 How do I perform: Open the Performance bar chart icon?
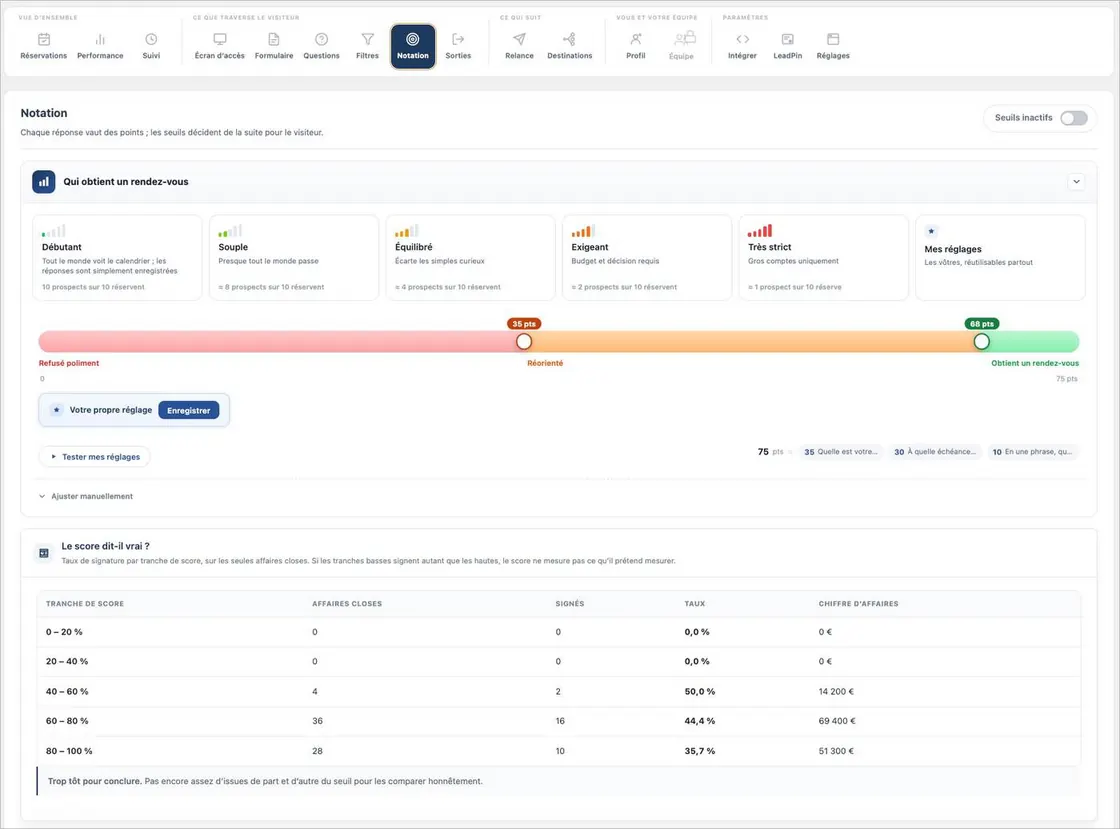click(100, 39)
